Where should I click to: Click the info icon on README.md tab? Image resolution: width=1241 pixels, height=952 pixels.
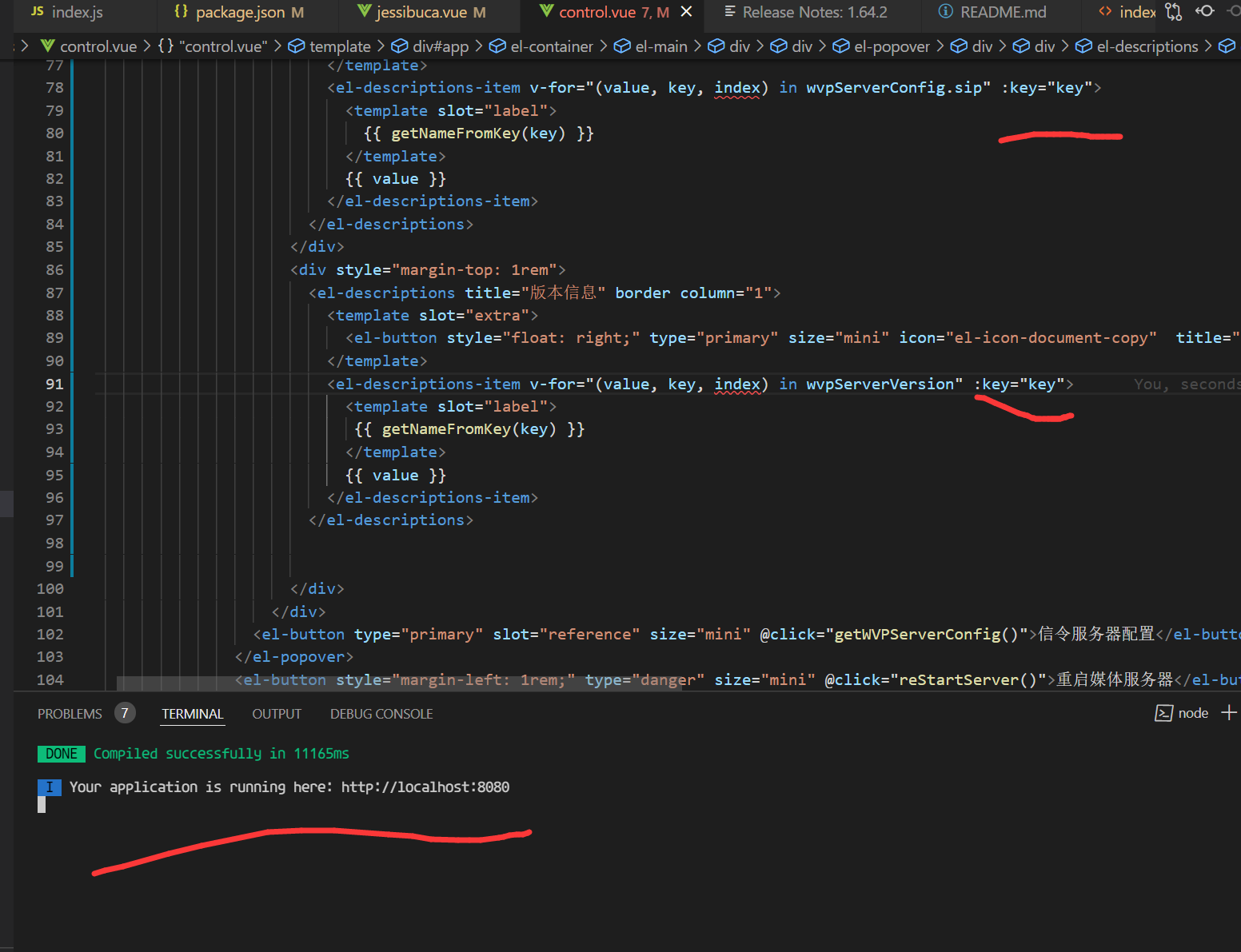coord(945,11)
